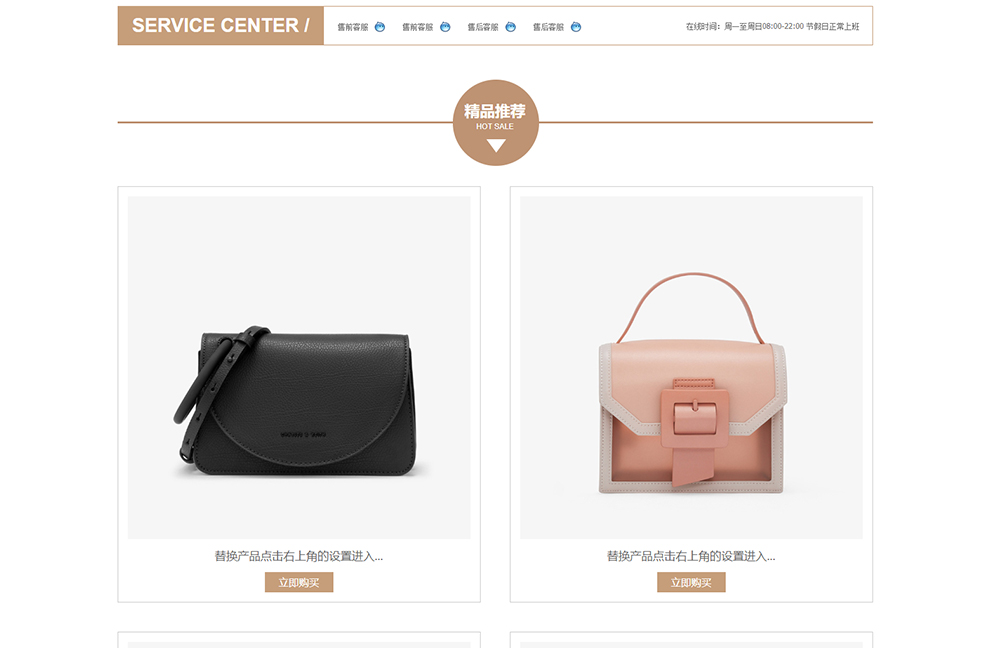Open the first 售前客服 text link
990x648 pixels.
pos(352,27)
